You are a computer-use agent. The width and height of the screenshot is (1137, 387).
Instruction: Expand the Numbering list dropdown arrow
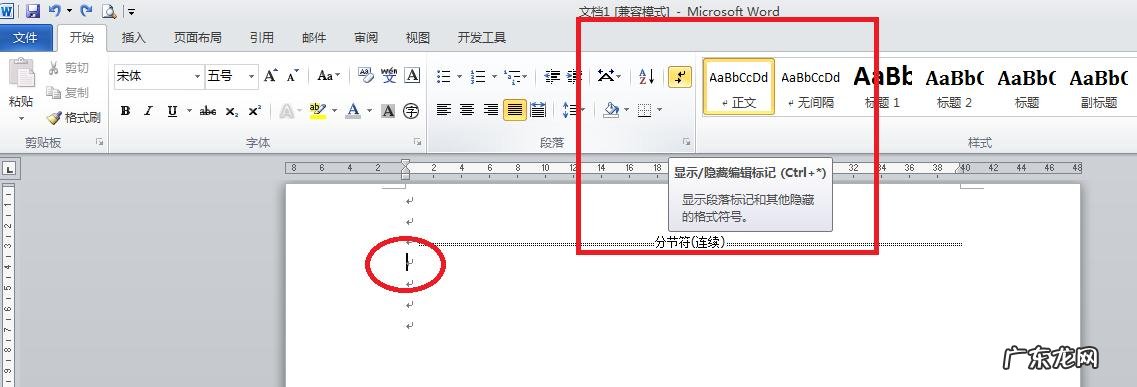pyautogui.click(x=495, y=76)
